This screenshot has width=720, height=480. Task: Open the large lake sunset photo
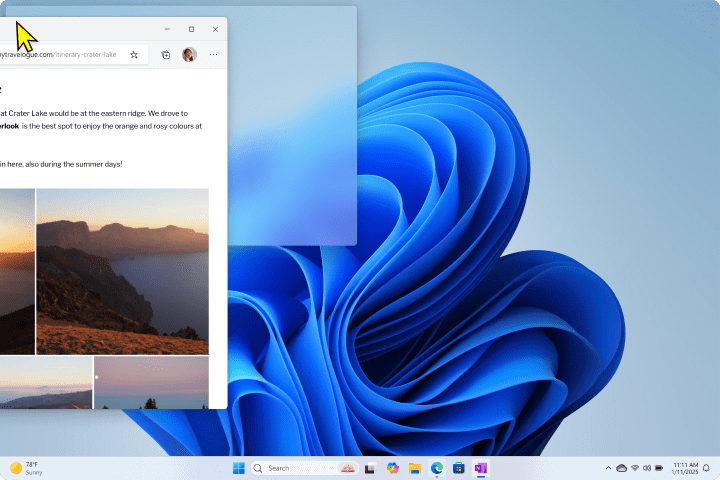tap(122, 271)
